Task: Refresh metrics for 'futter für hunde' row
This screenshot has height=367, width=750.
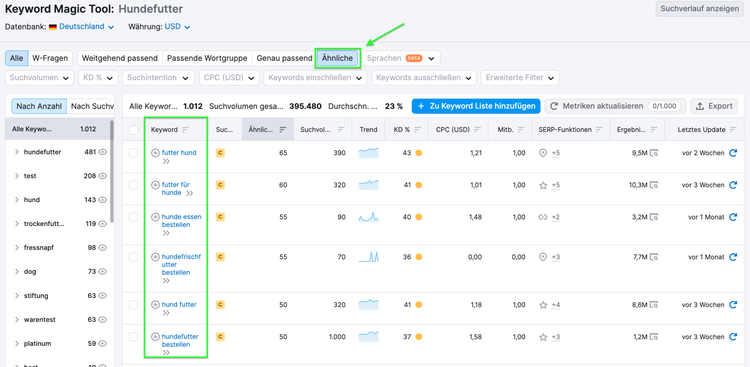Action: [733, 185]
